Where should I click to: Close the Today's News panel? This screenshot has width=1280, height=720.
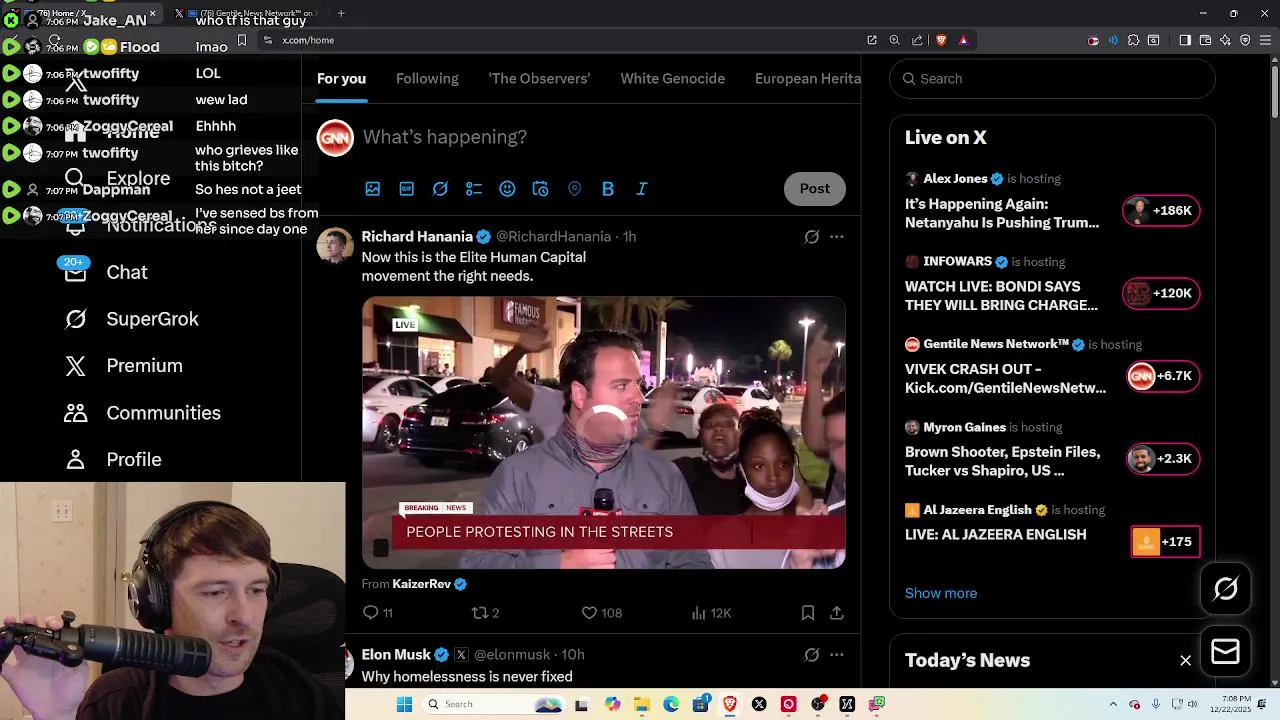(1185, 660)
